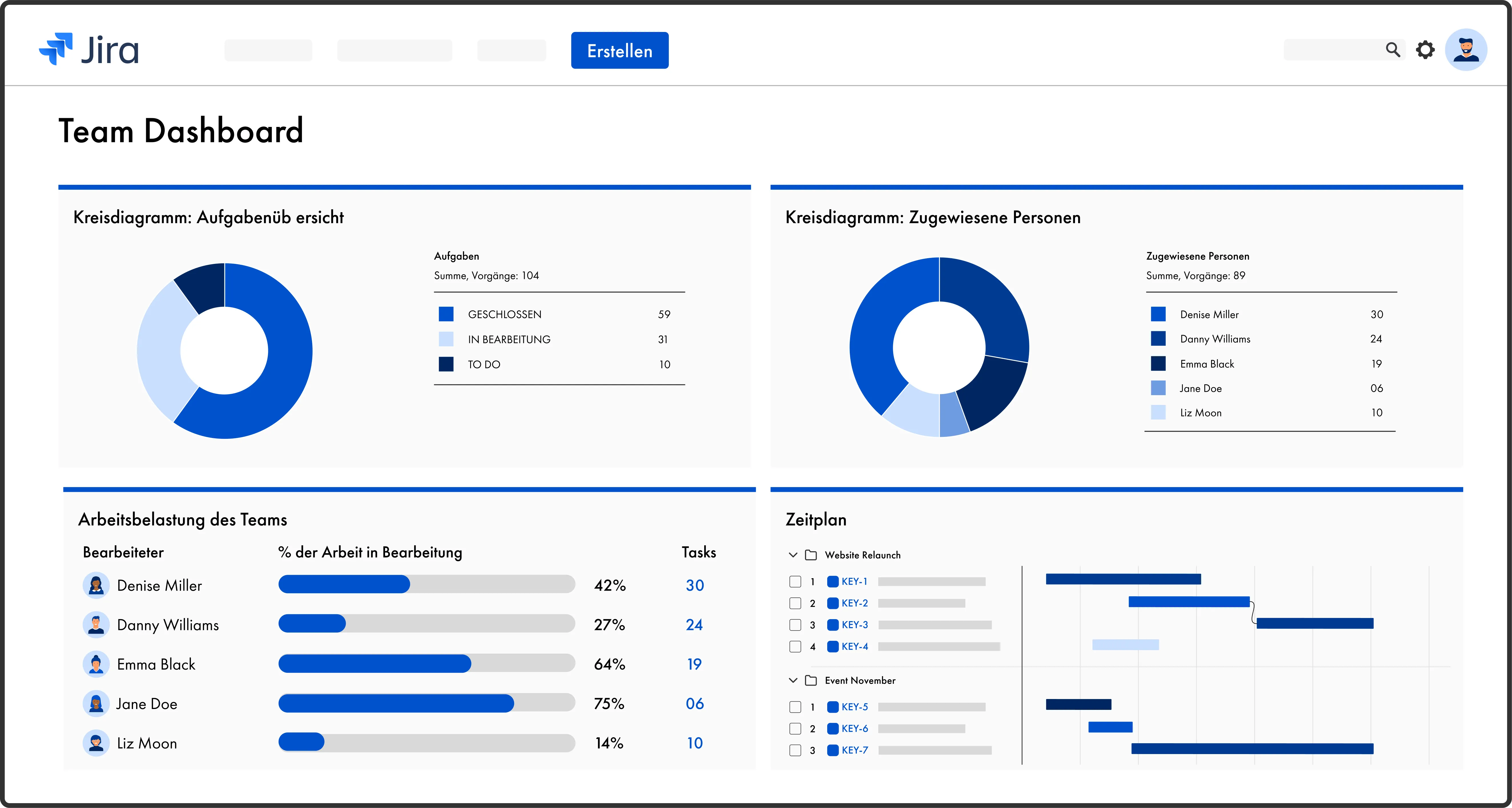1512x808 pixels.
Task: Click the Event November folder icon
Action: click(x=811, y=681)
